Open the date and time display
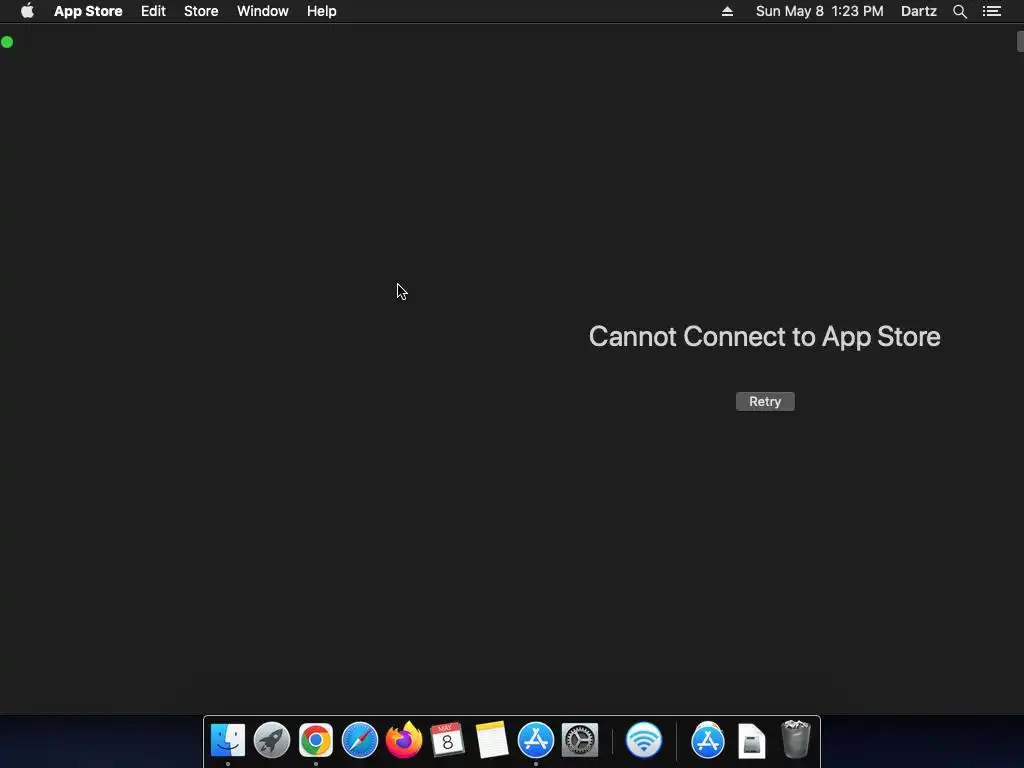 tap(820, 11)
